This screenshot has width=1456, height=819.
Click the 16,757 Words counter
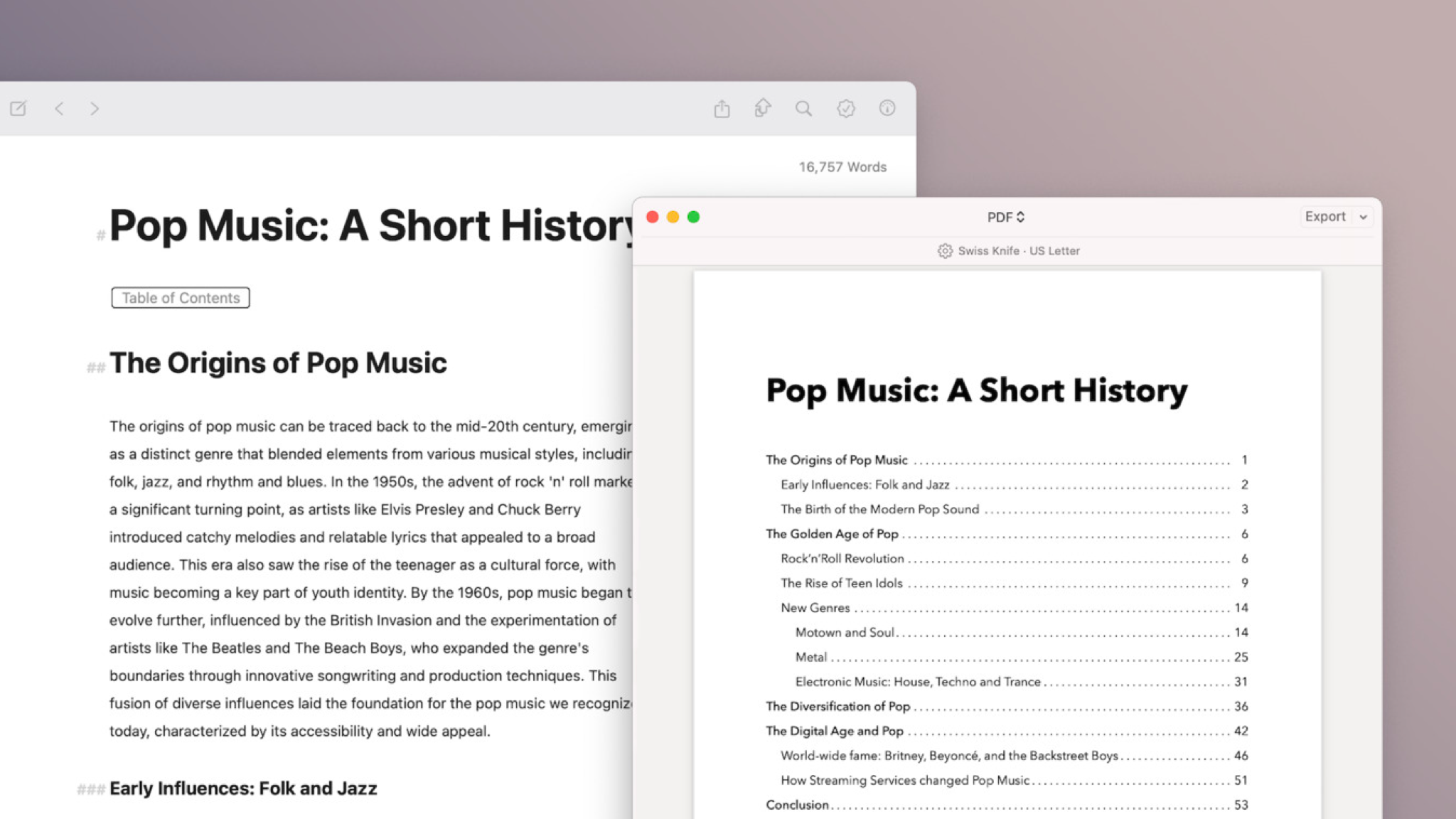point(842,166)
